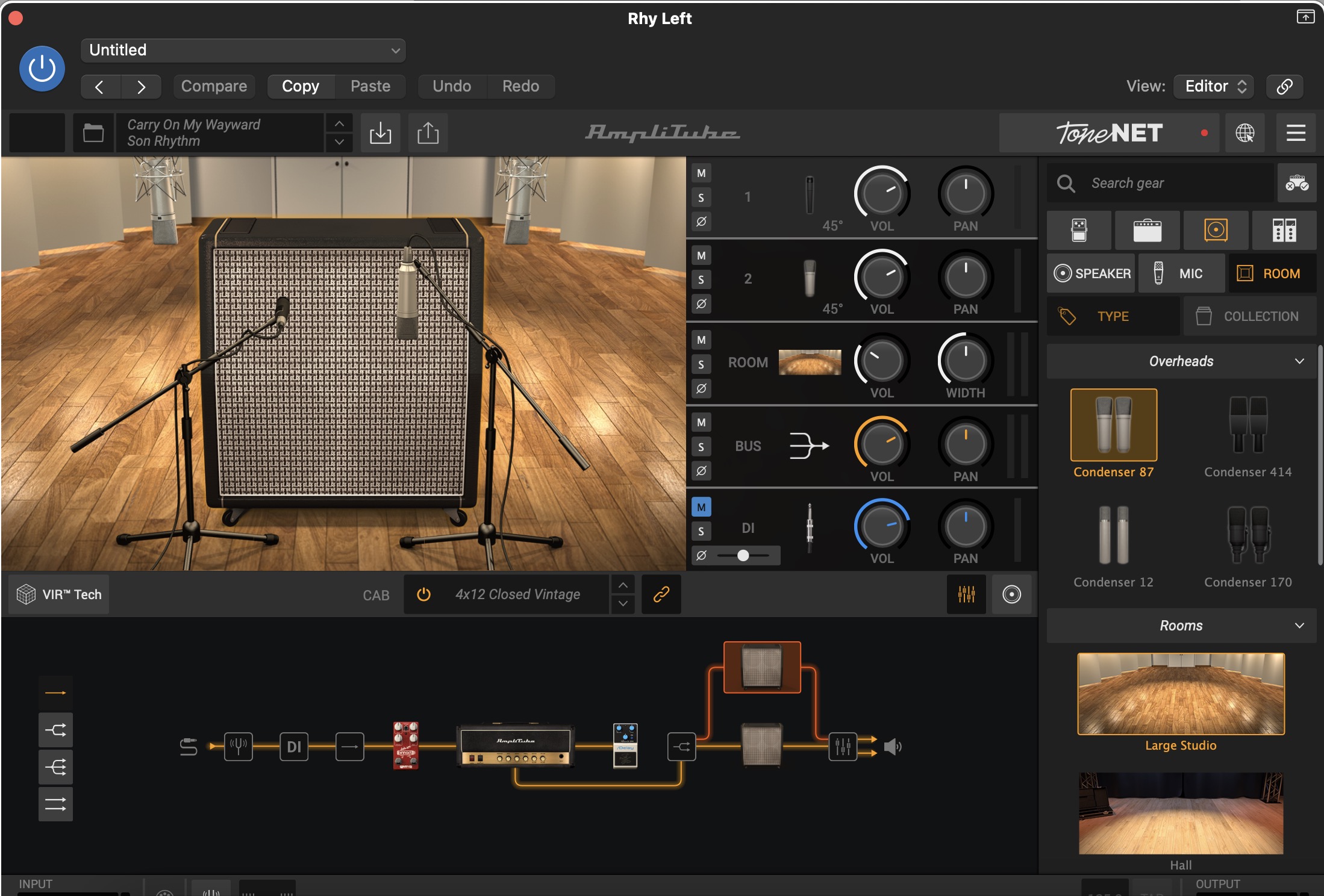This screenshot has width=1324, height=896.
Task: Select the single serial signal routing icon
Action: pos(55,693)
